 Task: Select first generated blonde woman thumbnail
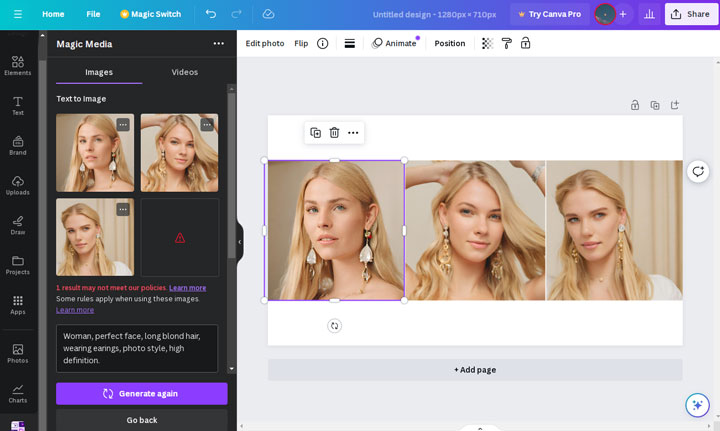tap(95, 153)
